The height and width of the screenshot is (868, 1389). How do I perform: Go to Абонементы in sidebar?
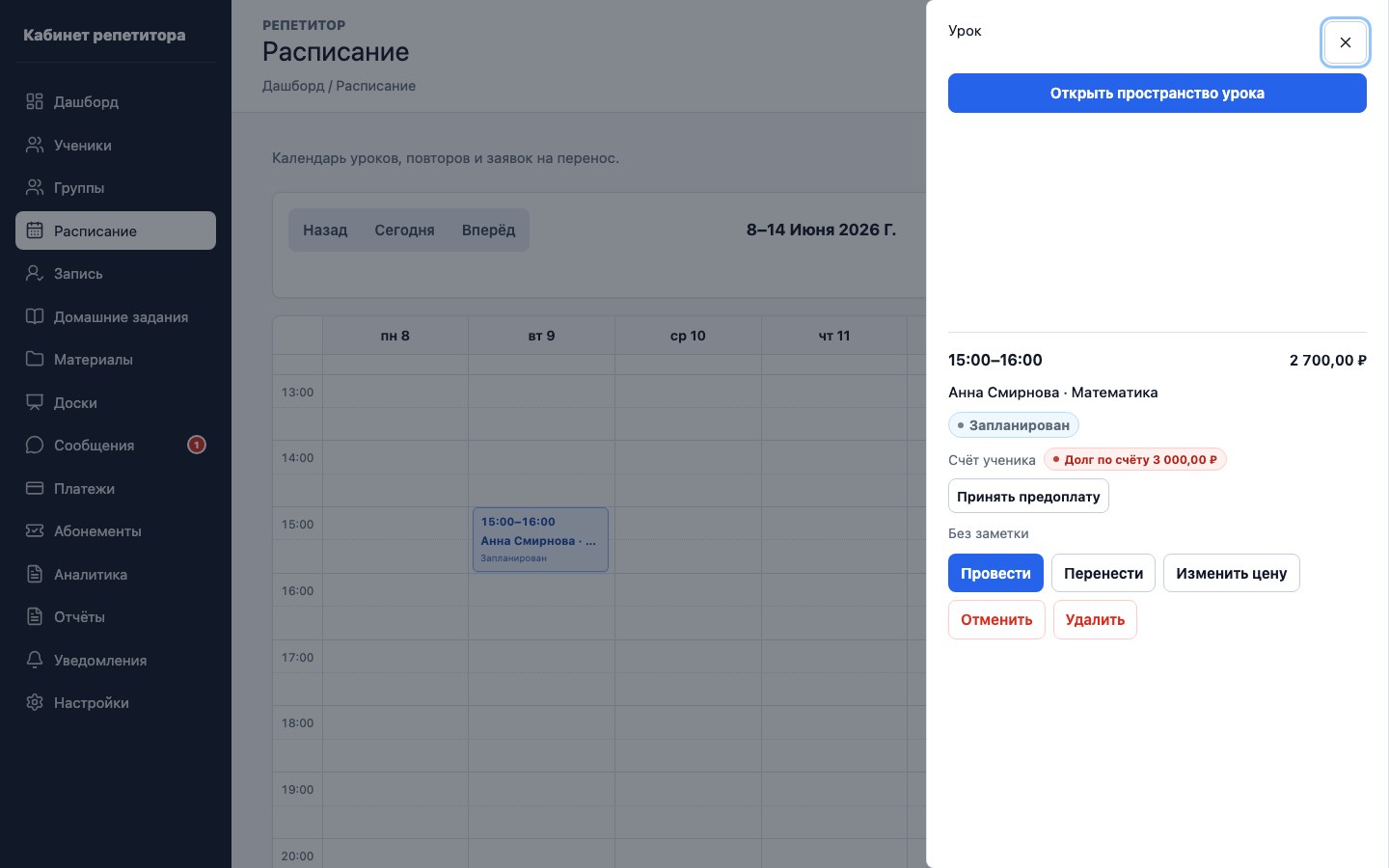click(116, 530)
